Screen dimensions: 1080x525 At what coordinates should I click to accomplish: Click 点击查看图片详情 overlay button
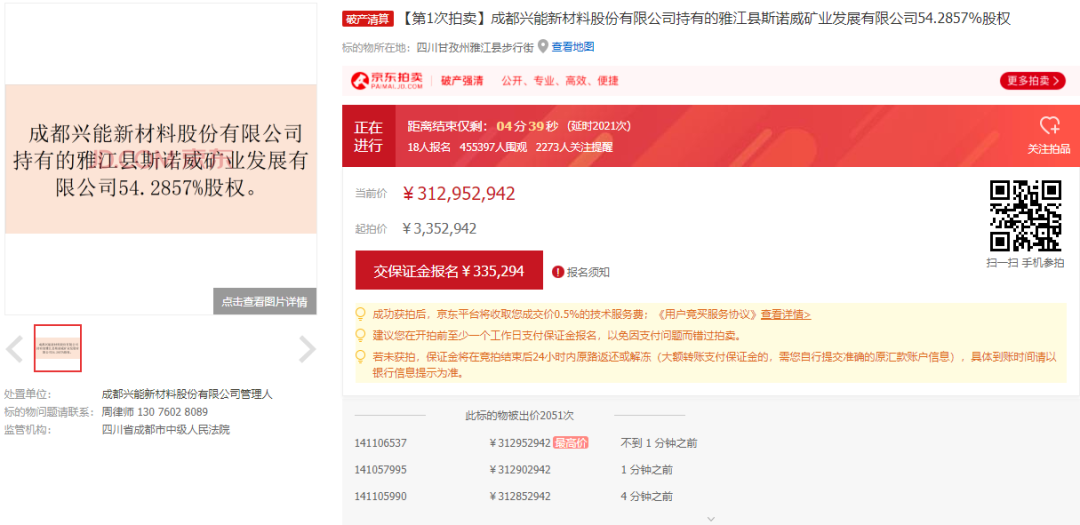click(x=264, y=301)
